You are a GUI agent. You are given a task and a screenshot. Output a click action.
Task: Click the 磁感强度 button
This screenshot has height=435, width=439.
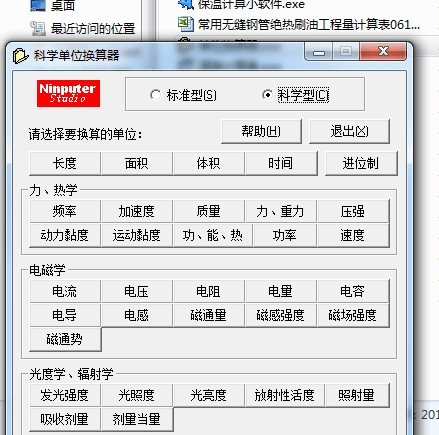click(x=281, y=315)
